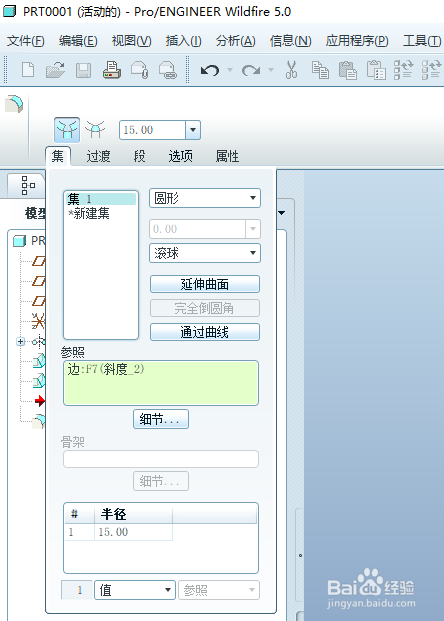Open the disabled 0.00 conic dropdown
444x621 pixels.
click(x=253, y=229)
